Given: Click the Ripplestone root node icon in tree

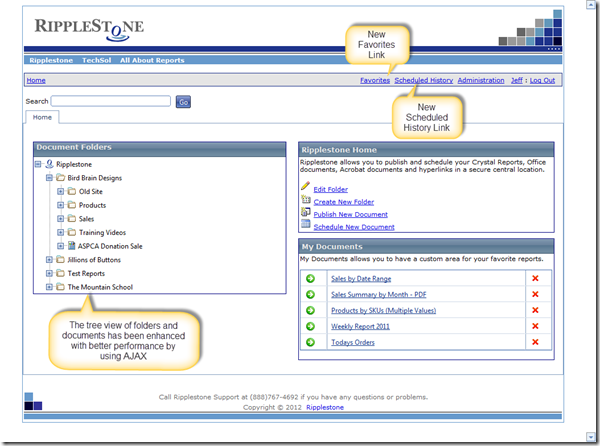Looking at the screenshot, I should click(x=49, y=164).
